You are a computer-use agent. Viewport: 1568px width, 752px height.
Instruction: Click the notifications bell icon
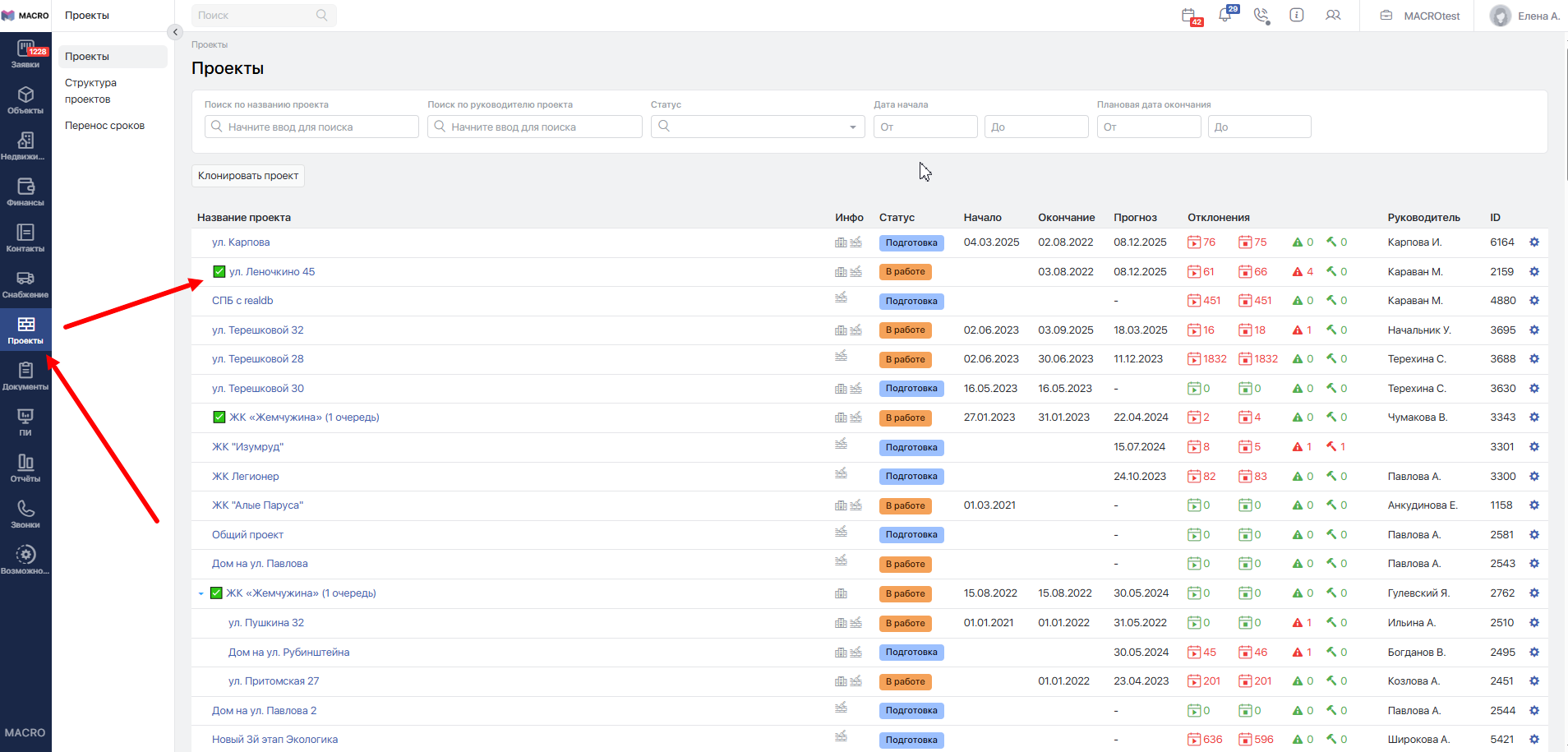tap(1225, 16)
